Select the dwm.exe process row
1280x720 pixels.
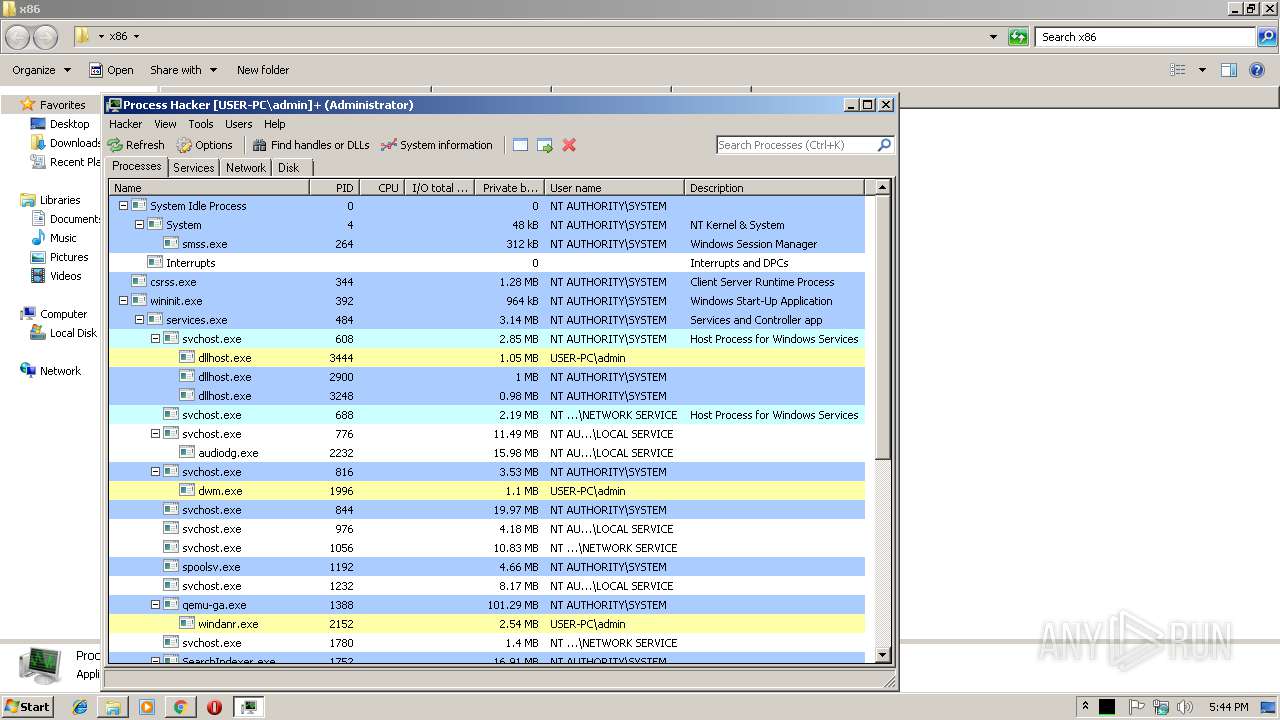click(486, 491)
